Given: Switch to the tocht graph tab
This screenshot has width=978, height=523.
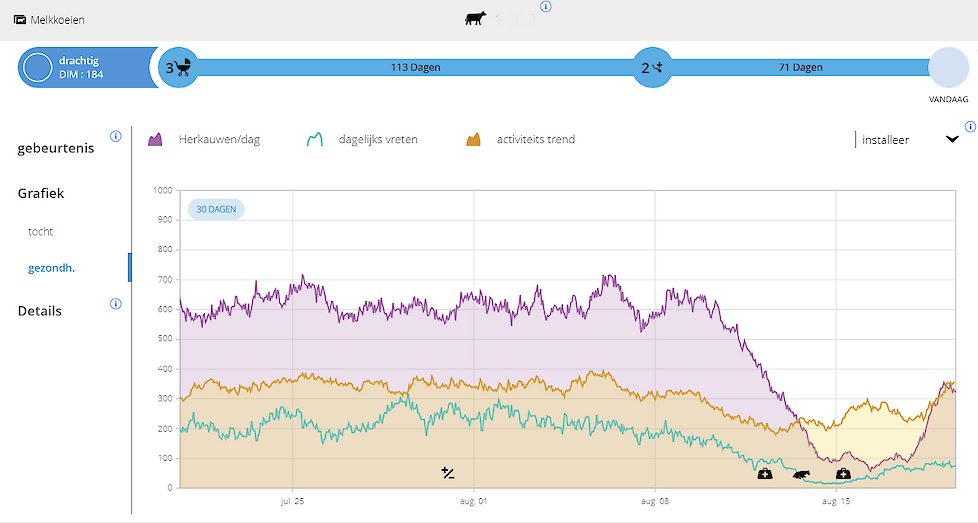Looking at the screenshot, I should (x=41, y=231).
